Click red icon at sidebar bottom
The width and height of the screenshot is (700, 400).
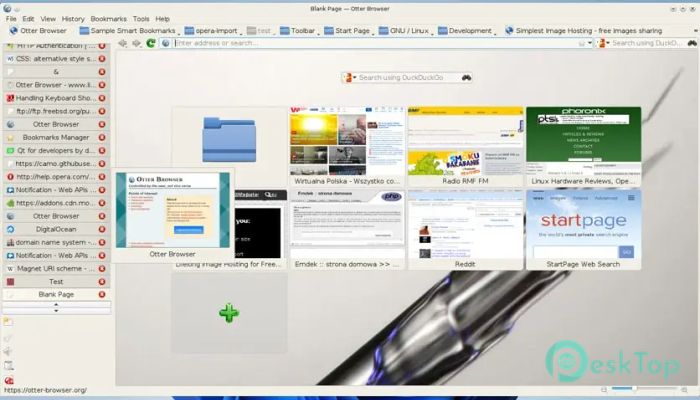click(9, 381)
